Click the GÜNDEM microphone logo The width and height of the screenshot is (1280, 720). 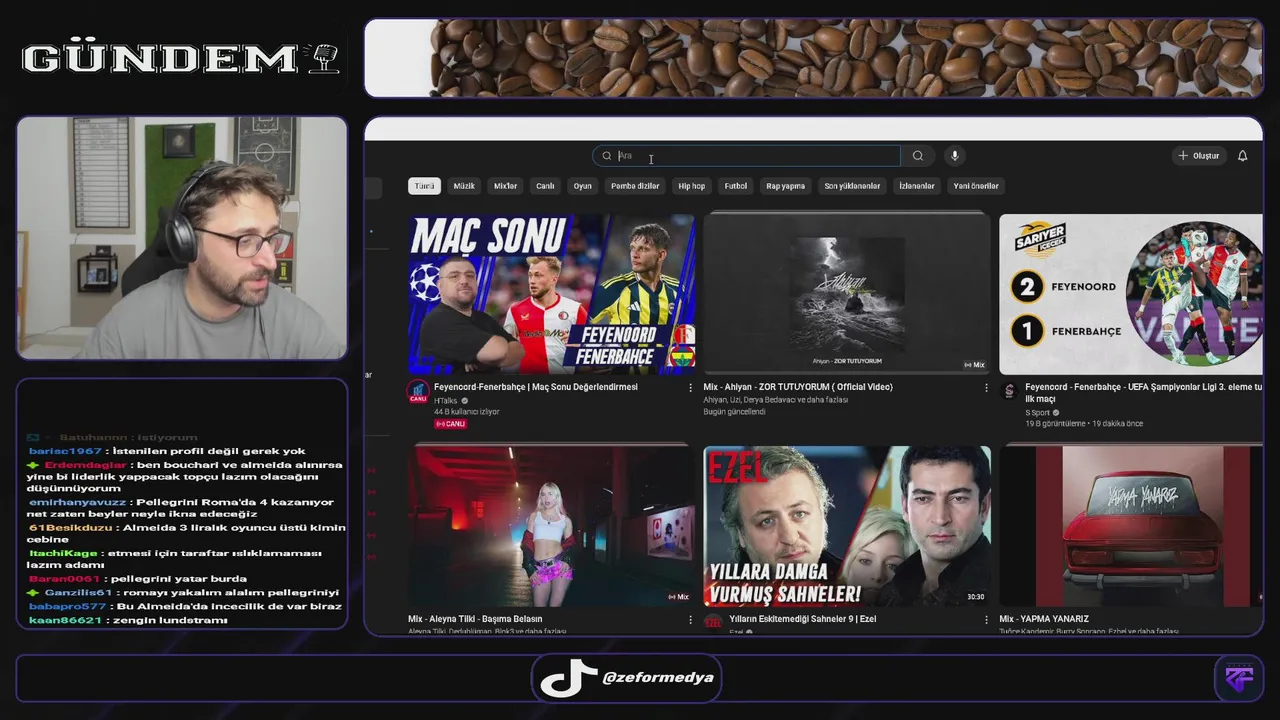[181, 59]
